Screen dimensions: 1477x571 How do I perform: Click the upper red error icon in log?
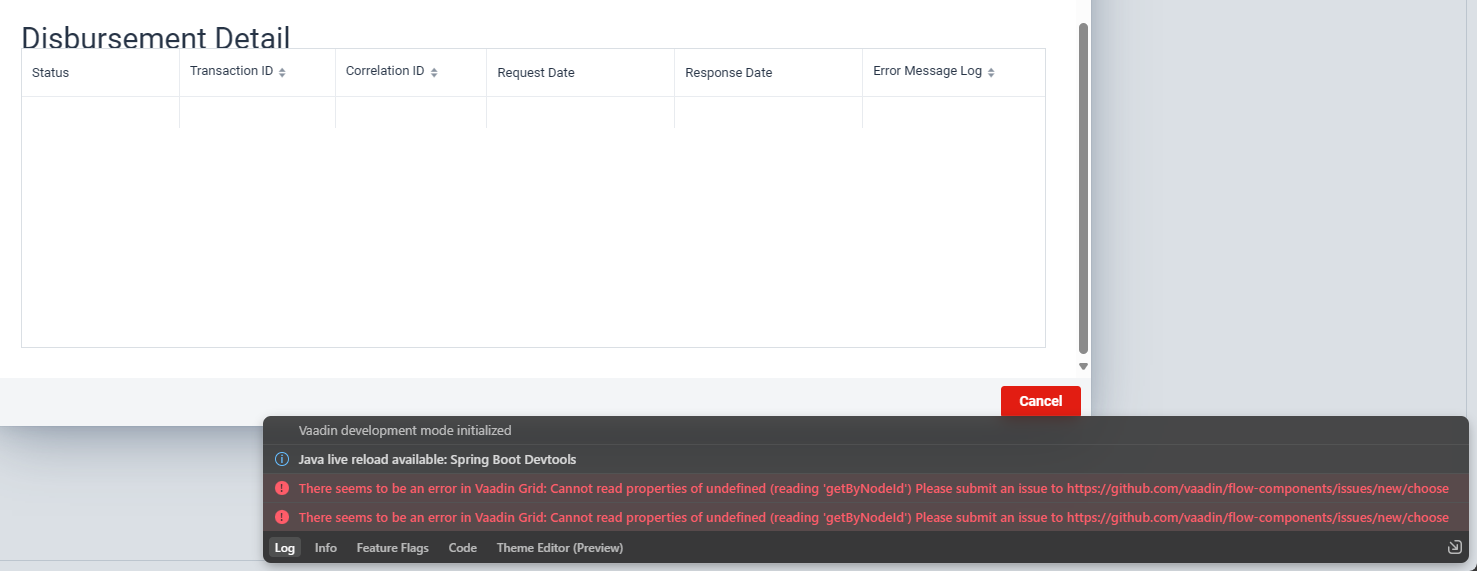[282, 488]
